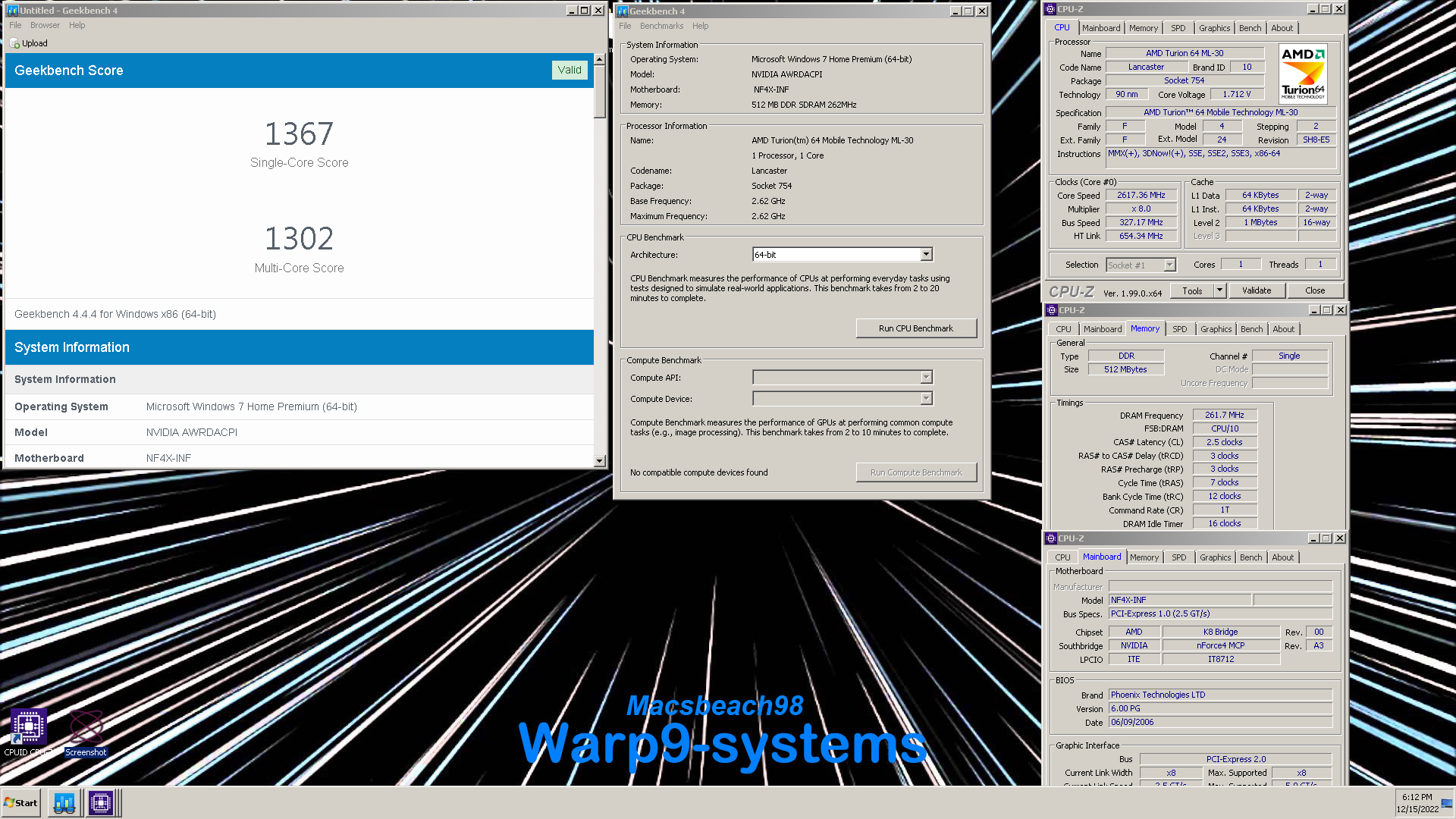
Task: Click CAS# Latency 2.5 clocks value
Action: [x=1225, y=442]
